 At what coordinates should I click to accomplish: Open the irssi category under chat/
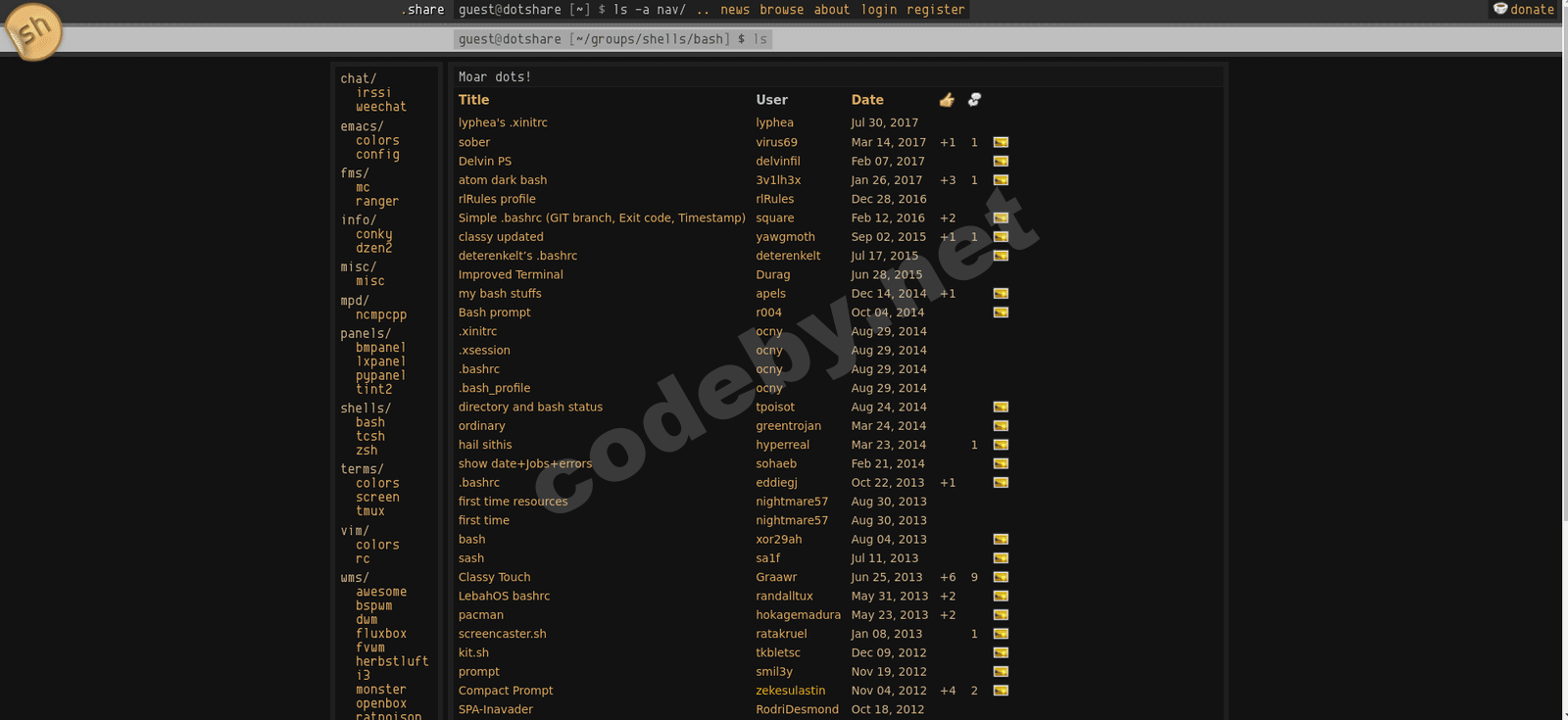[373, 93]
